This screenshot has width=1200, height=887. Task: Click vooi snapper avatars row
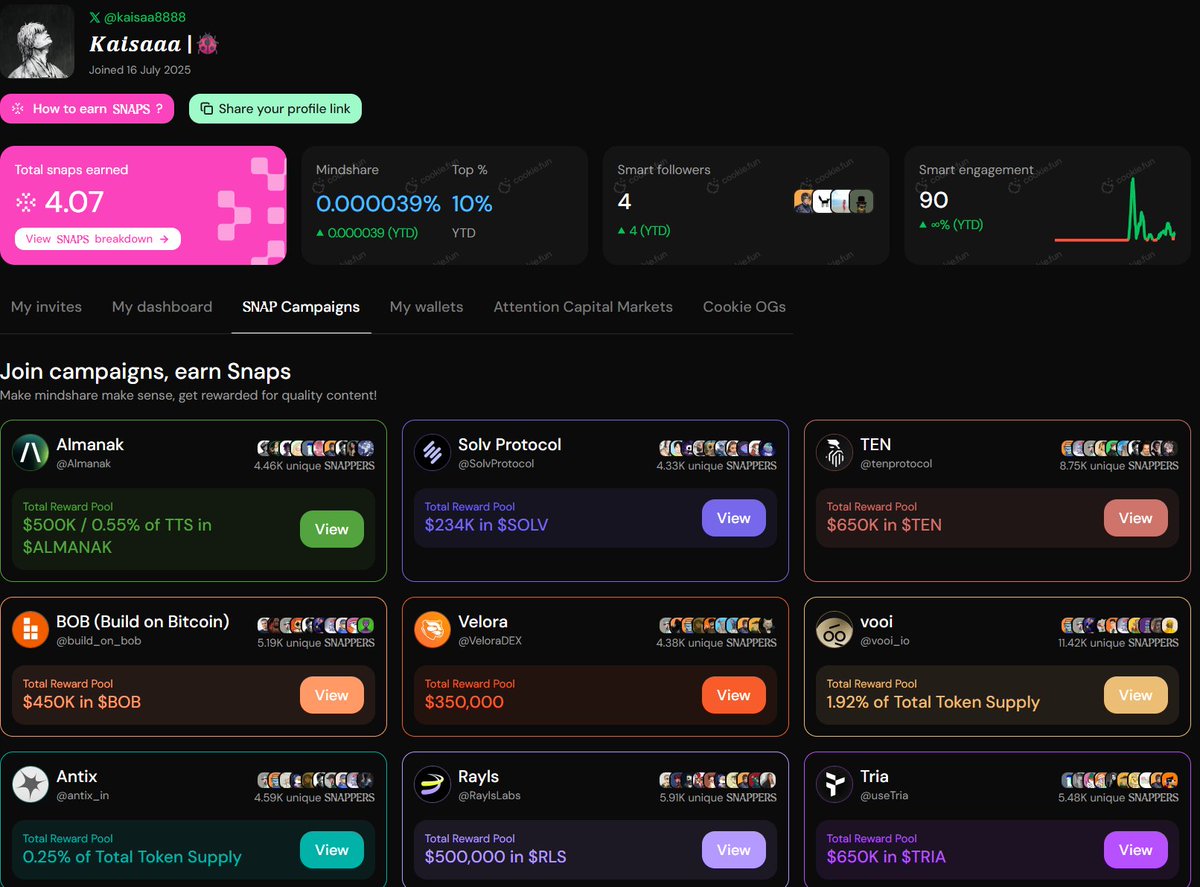point(1120,625)
